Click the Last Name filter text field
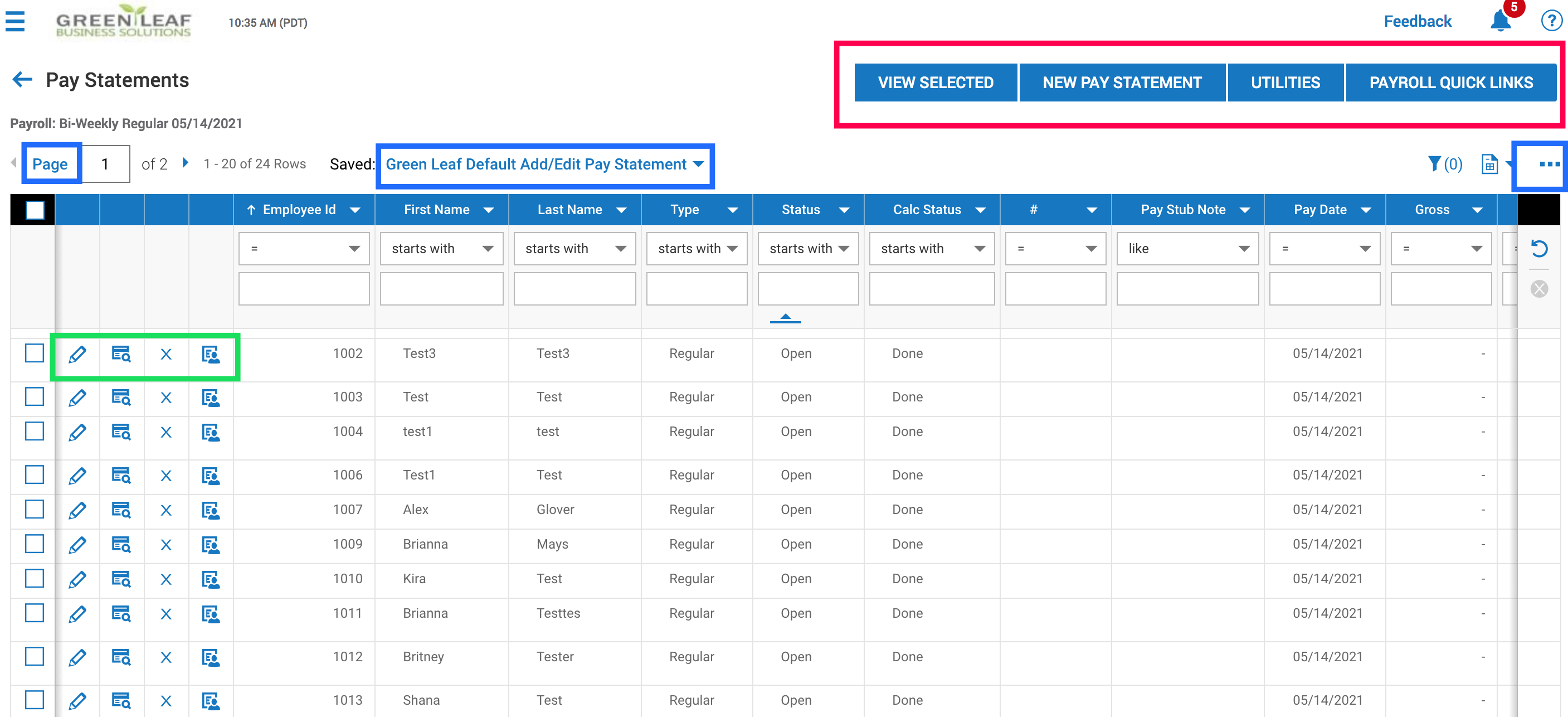The height and width of the screenshot is (717, 1568). [x=574, y=289]
